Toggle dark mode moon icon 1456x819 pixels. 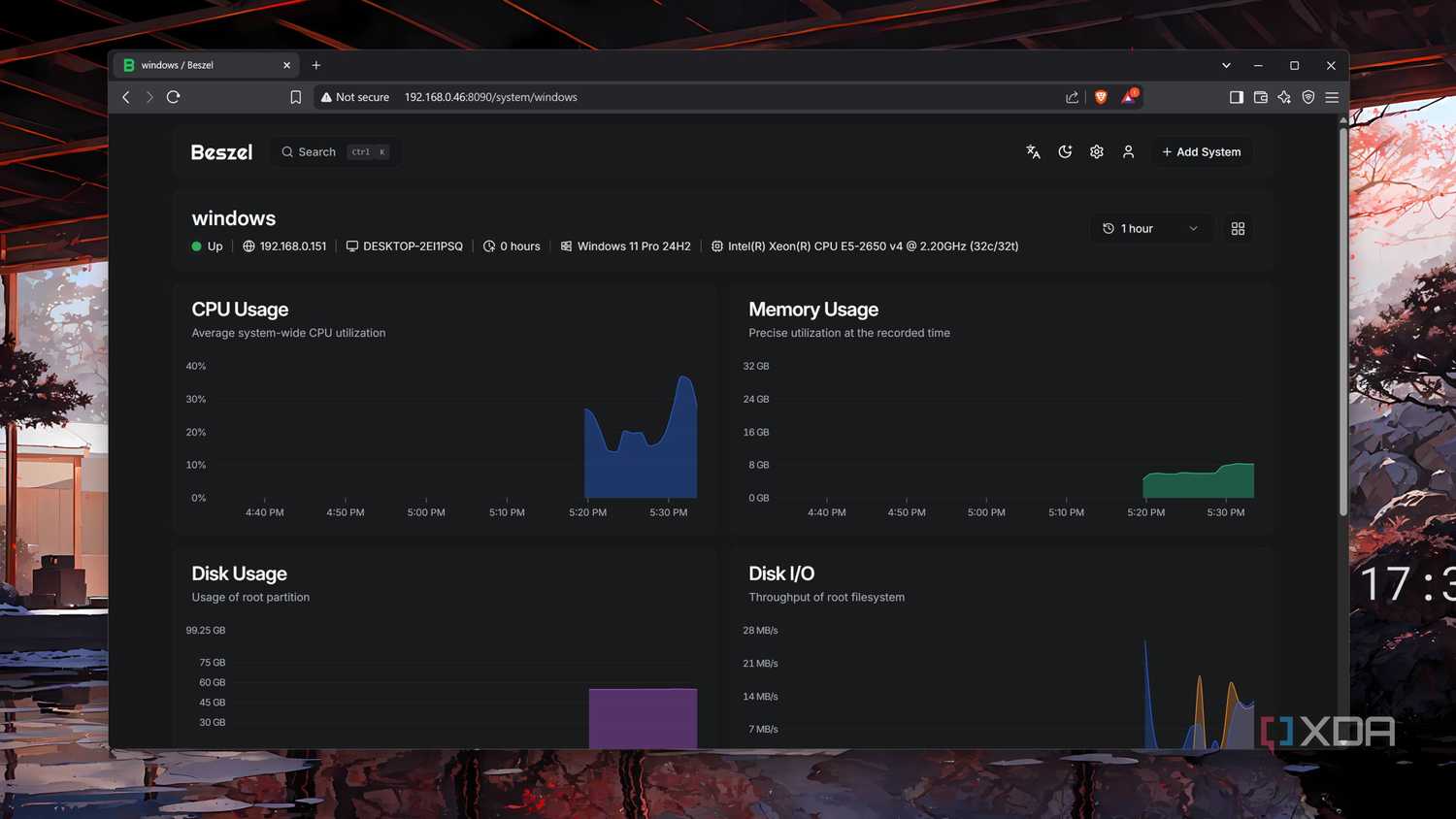point(1065,151)
